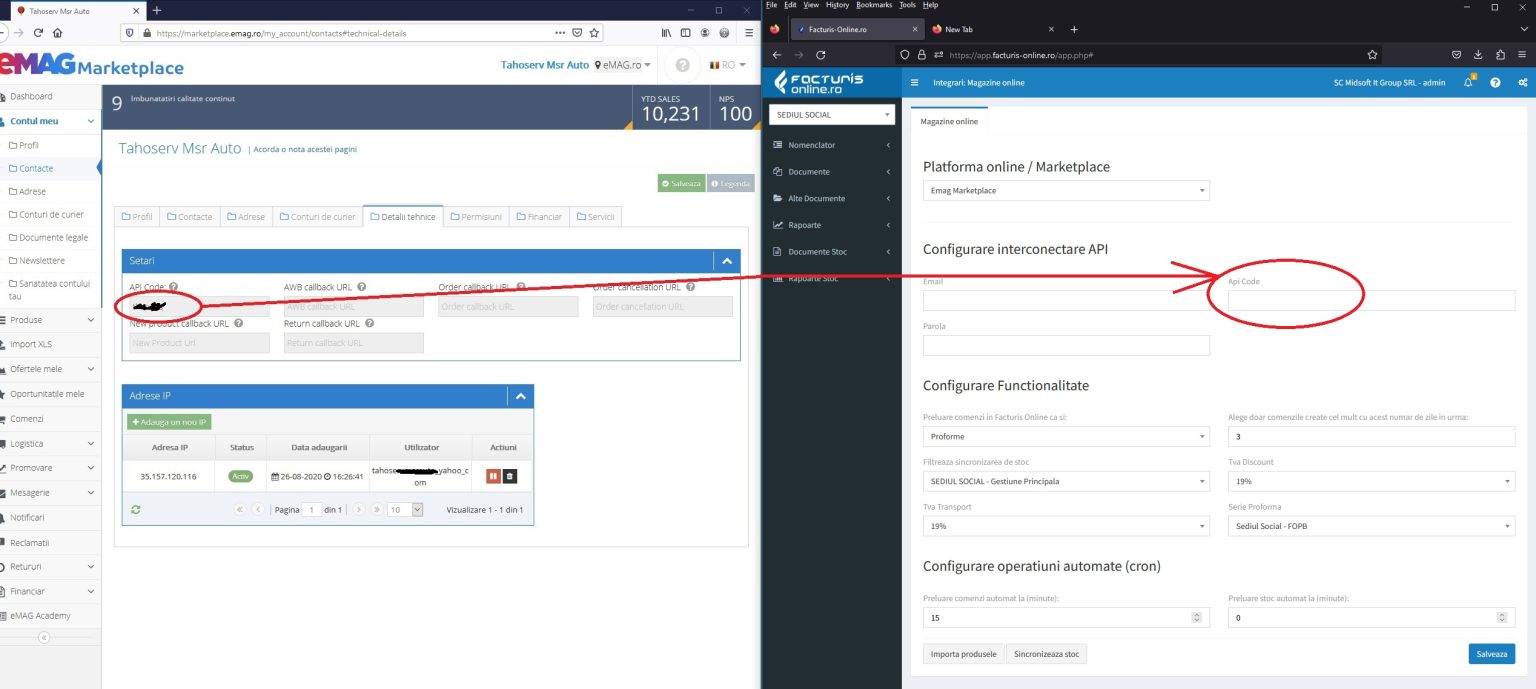Open Downloads in the Facturis browser toolbar
The height and width of the screenshot is (689, 1536).
click(x=1478, y=55)
